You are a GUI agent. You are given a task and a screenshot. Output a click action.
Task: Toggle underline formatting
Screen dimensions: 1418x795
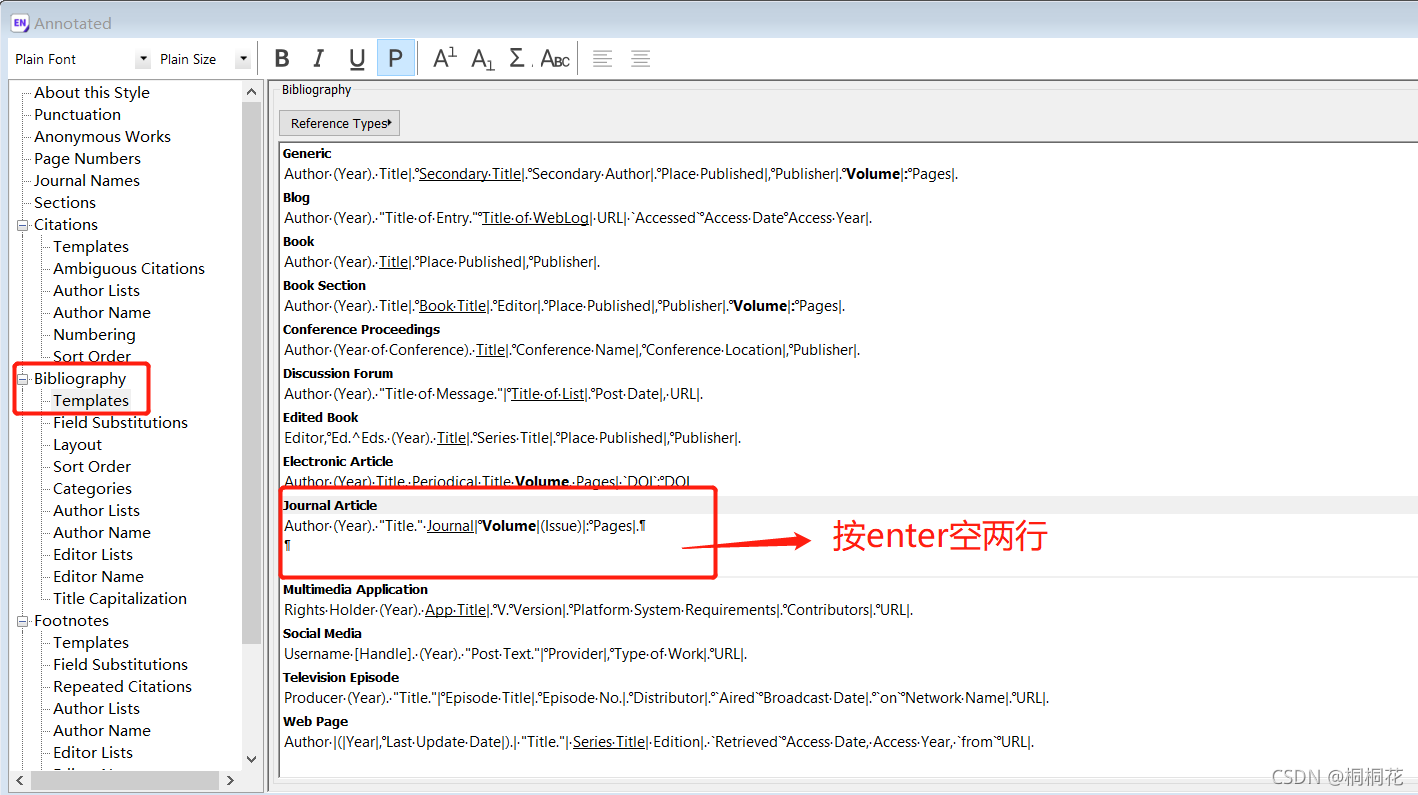tap(357, 58)
